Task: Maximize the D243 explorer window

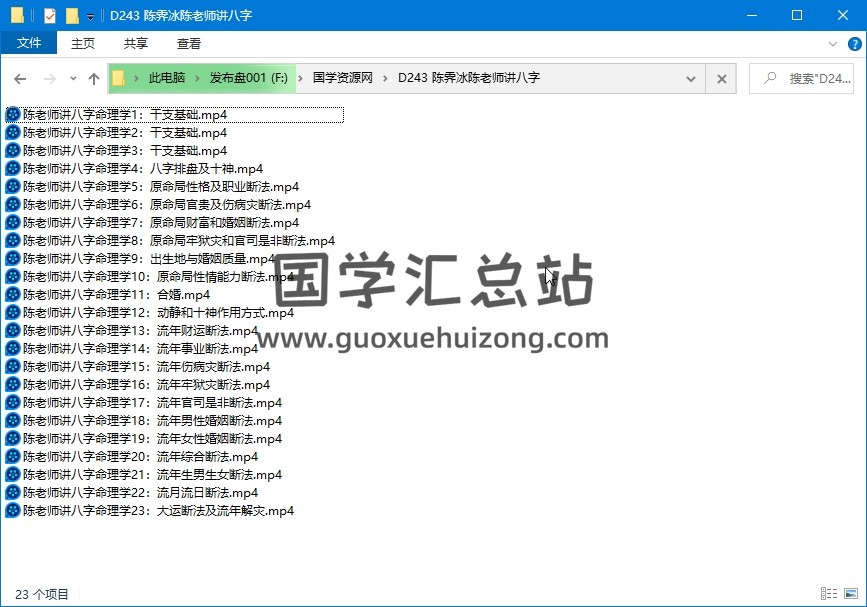Action: [x=797, y=15]
